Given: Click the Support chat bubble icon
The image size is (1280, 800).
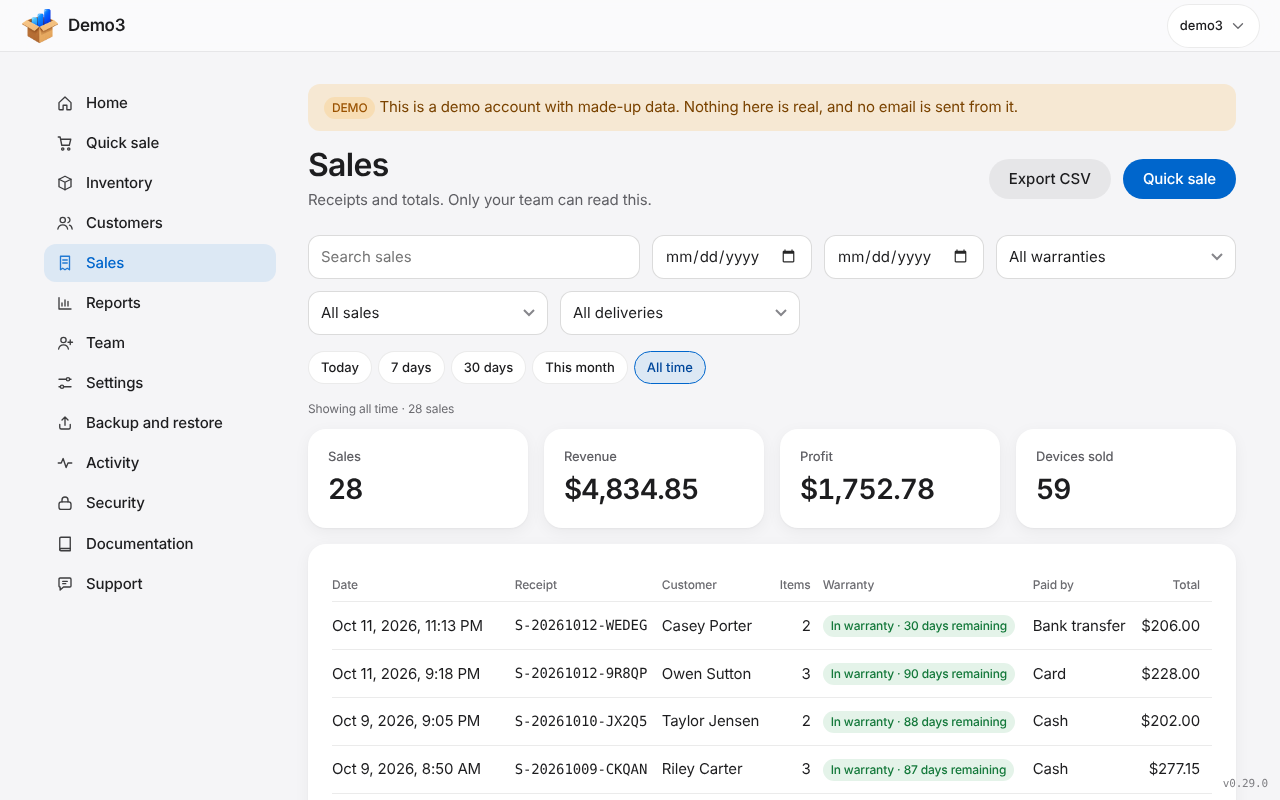Looking at the screenshot, I should click(x=65, y=584).
